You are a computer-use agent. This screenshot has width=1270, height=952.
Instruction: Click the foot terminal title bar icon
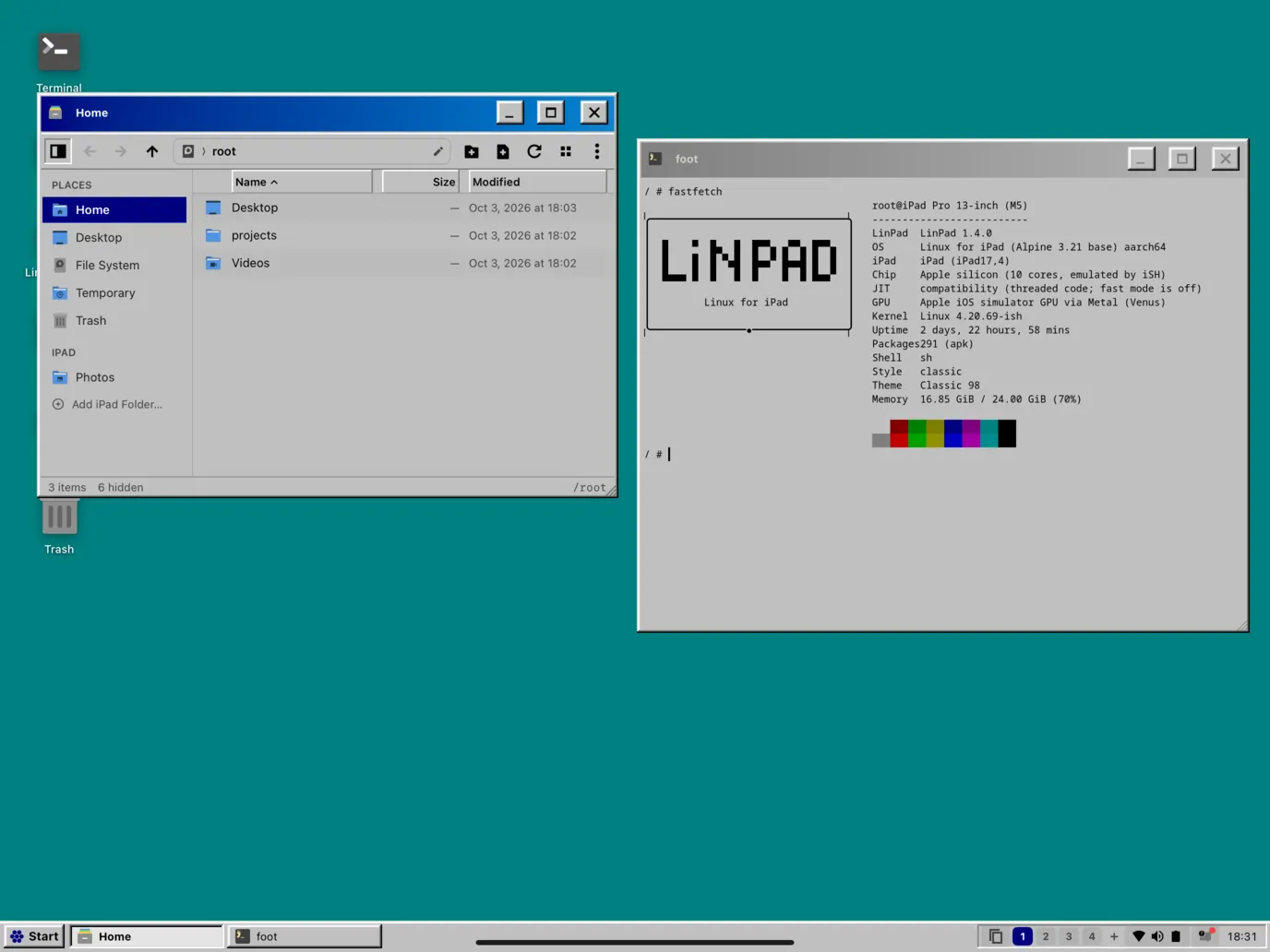(x=655, y=159)
